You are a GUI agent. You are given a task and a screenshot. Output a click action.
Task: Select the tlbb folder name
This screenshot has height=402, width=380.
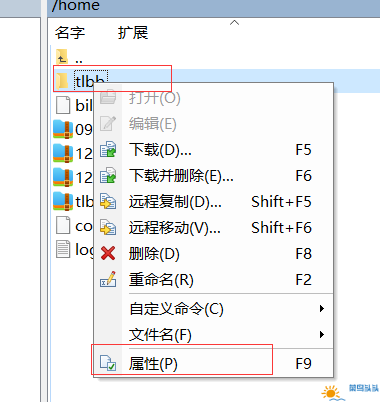pos(90,81)
